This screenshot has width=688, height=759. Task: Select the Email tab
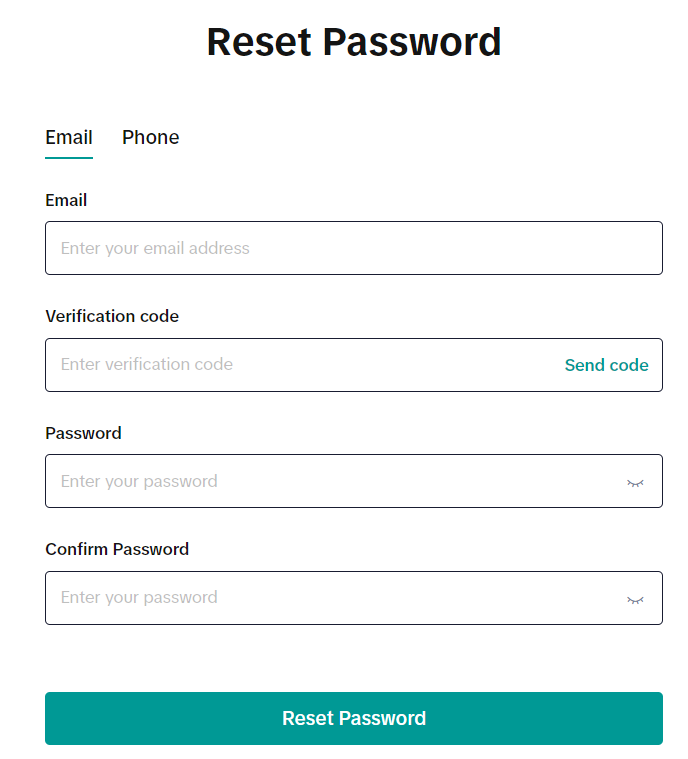pos(69,138)
